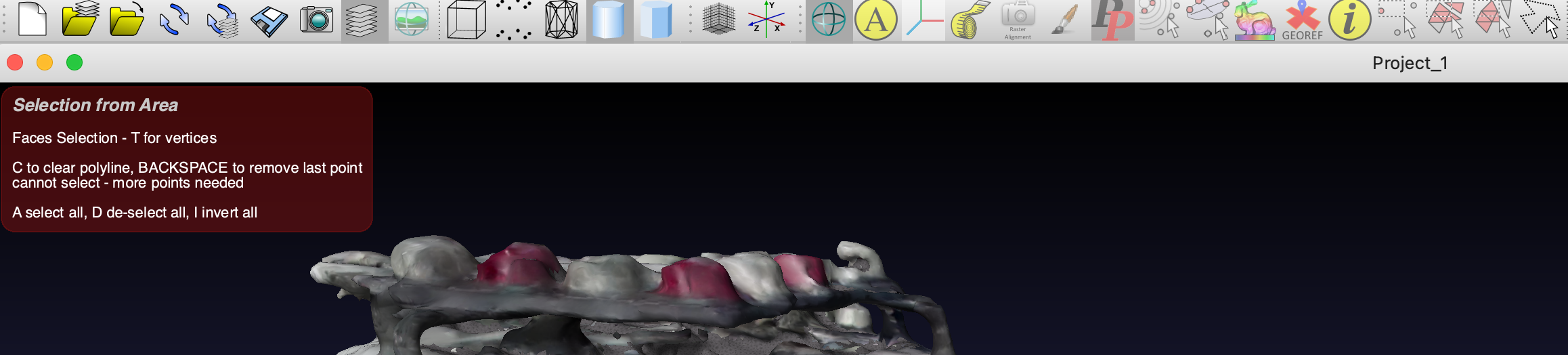Click the Selection from Area heading
Viewport: 1568px width, 355px height.
pyautogui.click(x=95, y=105)
